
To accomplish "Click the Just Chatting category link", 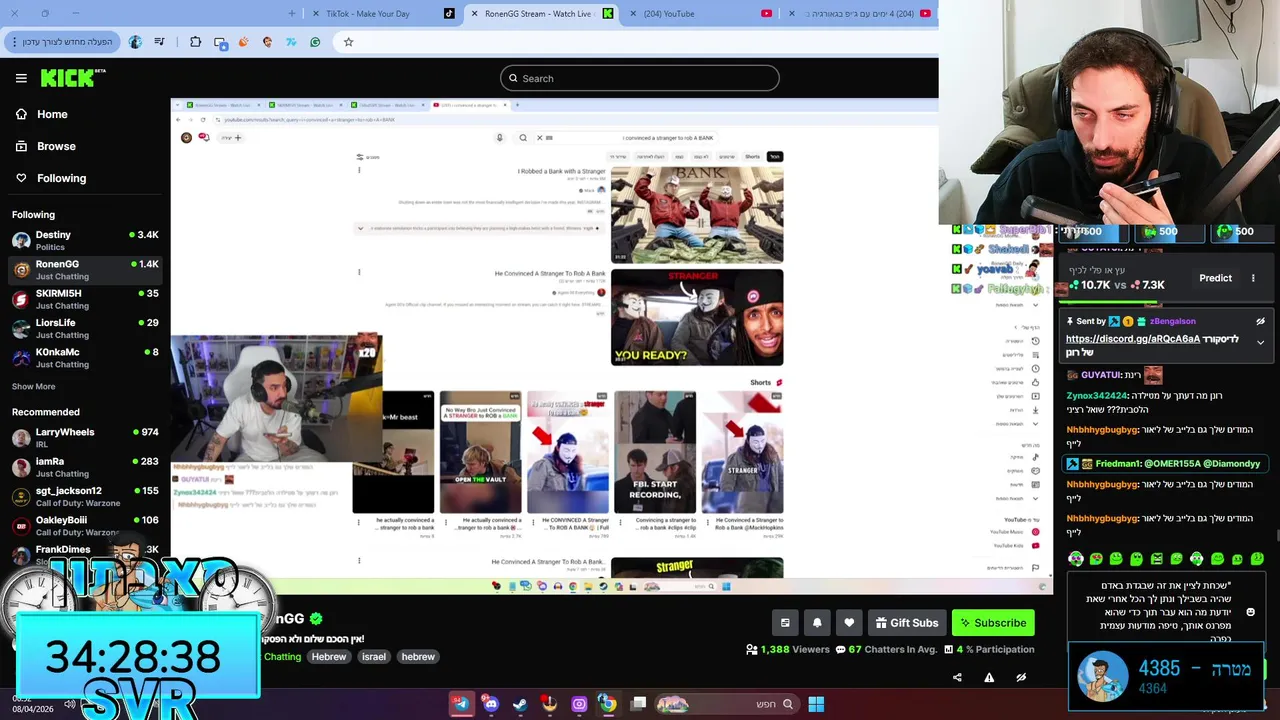I will click(282, 657).
